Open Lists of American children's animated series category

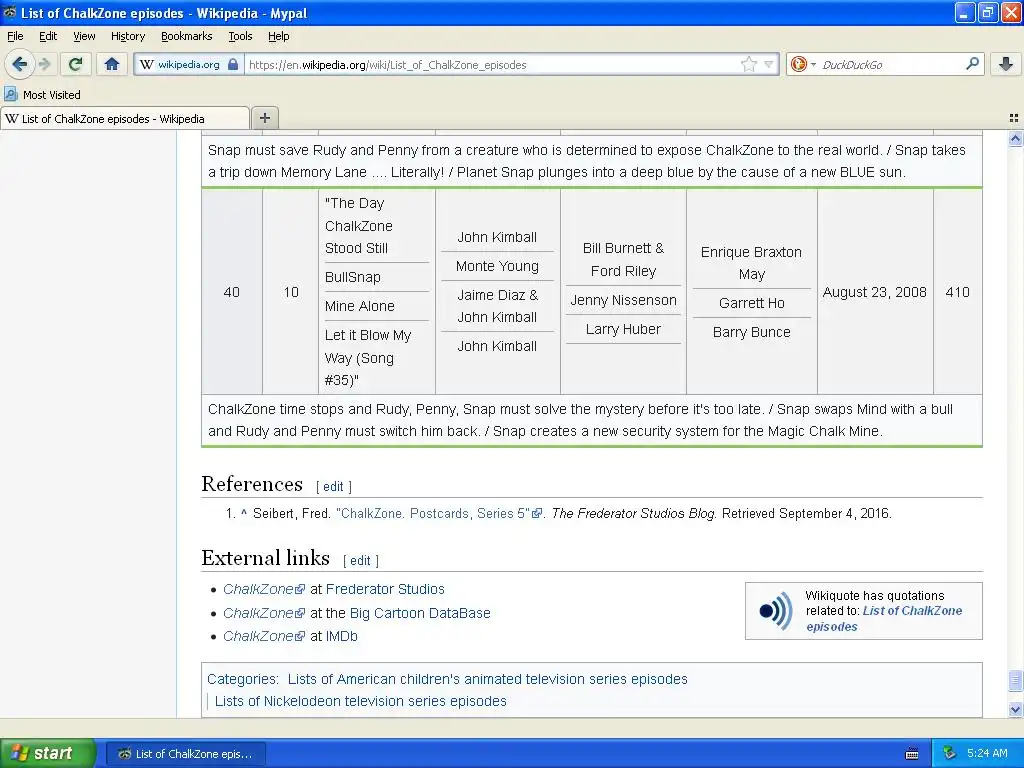click(487, 679)
